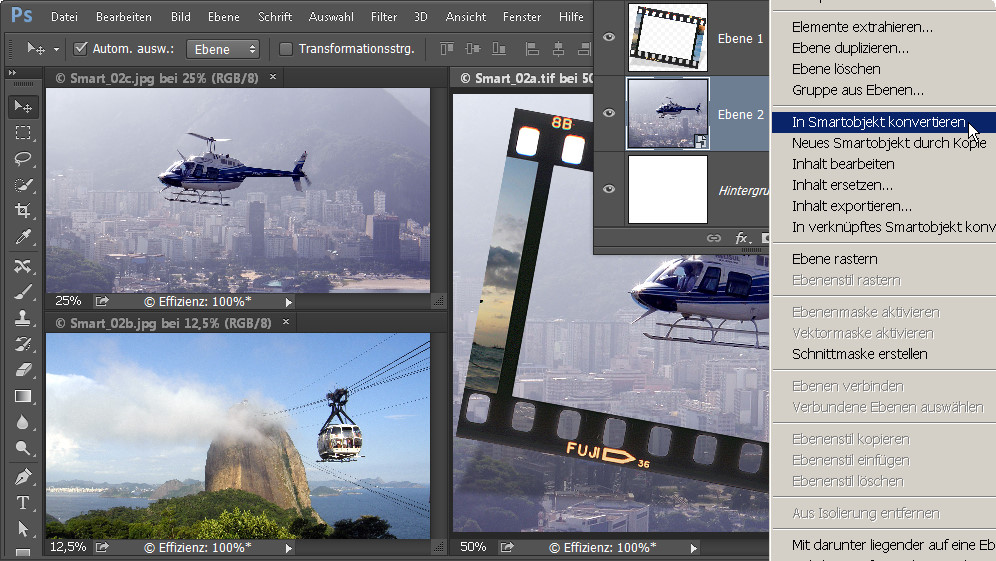Viewport: 996px width, 561px height.
Task: Select the Dodge tool
Action: [x=23, y=449]
